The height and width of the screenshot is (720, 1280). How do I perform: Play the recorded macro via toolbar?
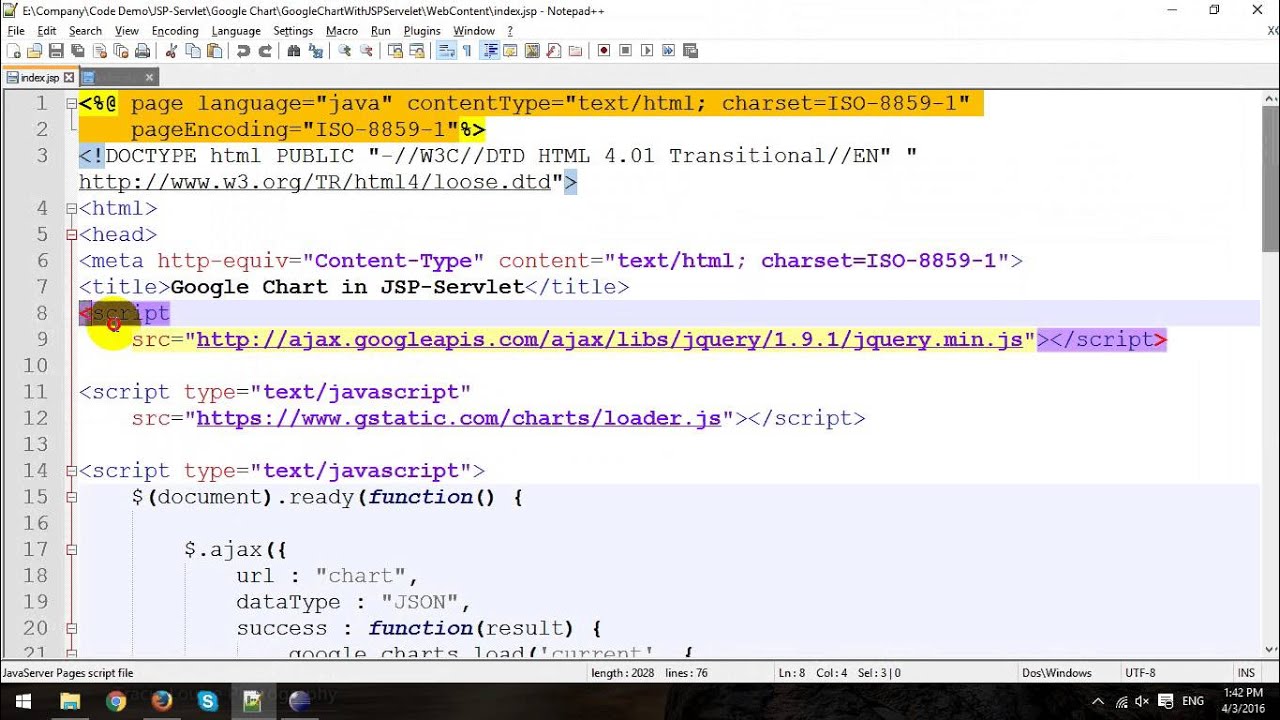tap(647, 51)
